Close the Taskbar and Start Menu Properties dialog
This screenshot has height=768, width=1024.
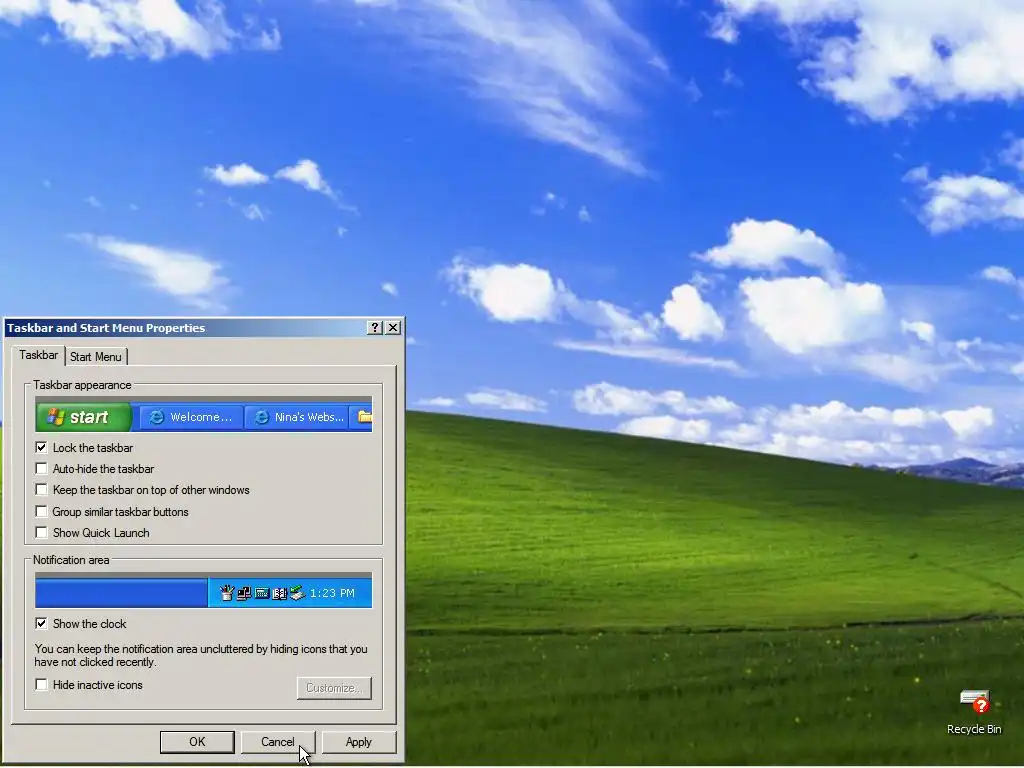393,328
